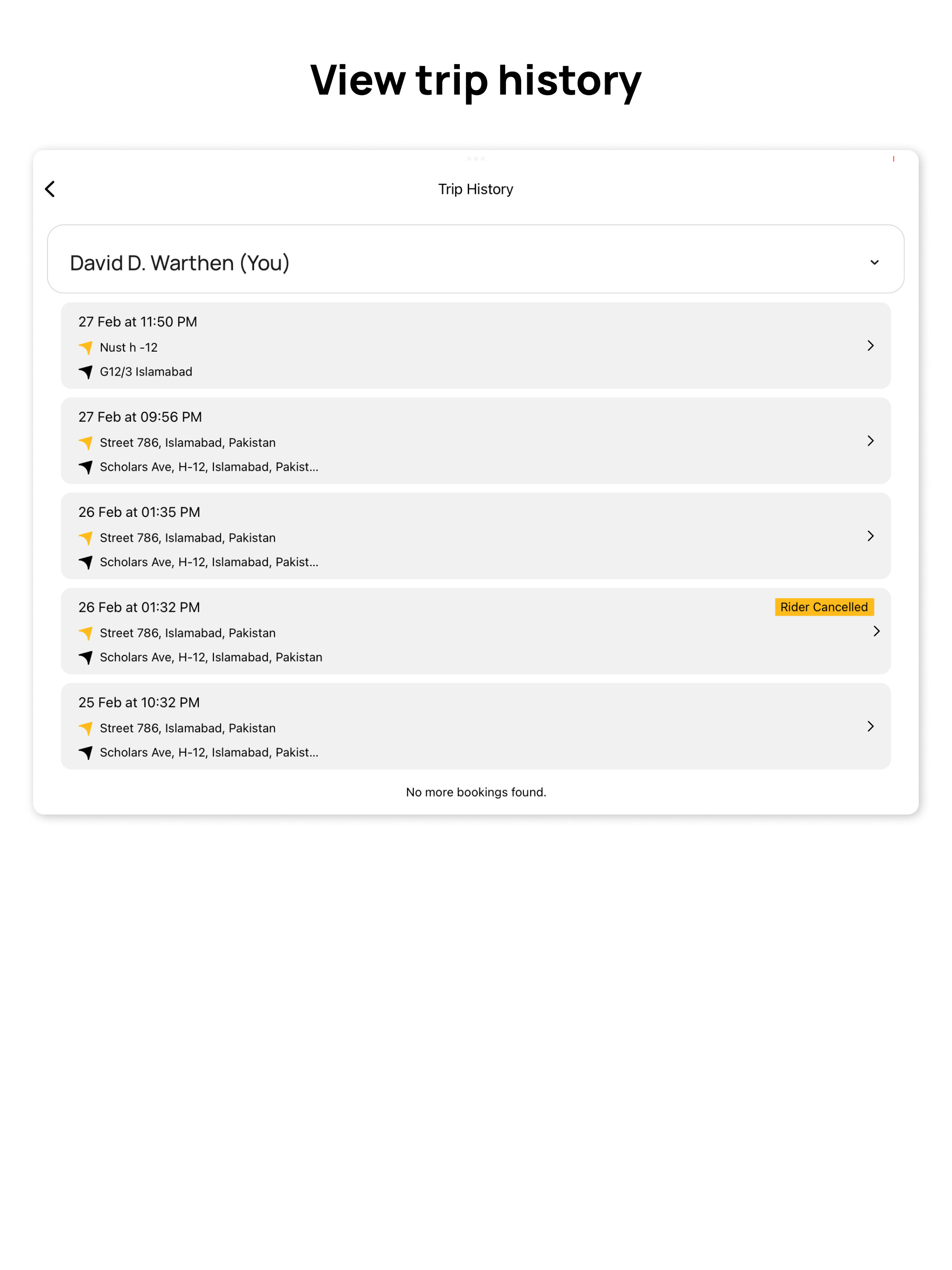Image resolution: width=952 pixels, height=1270 pixels.
Task: Click the three-dot handle atop the card
Action: 476,158
